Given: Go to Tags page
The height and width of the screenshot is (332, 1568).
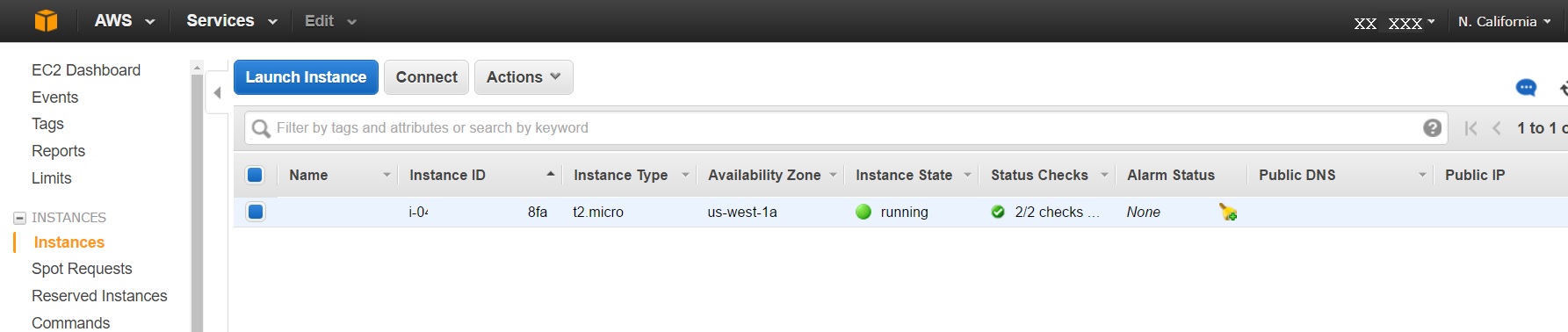Looking at the screenshot, I should [x=47, y=124].
